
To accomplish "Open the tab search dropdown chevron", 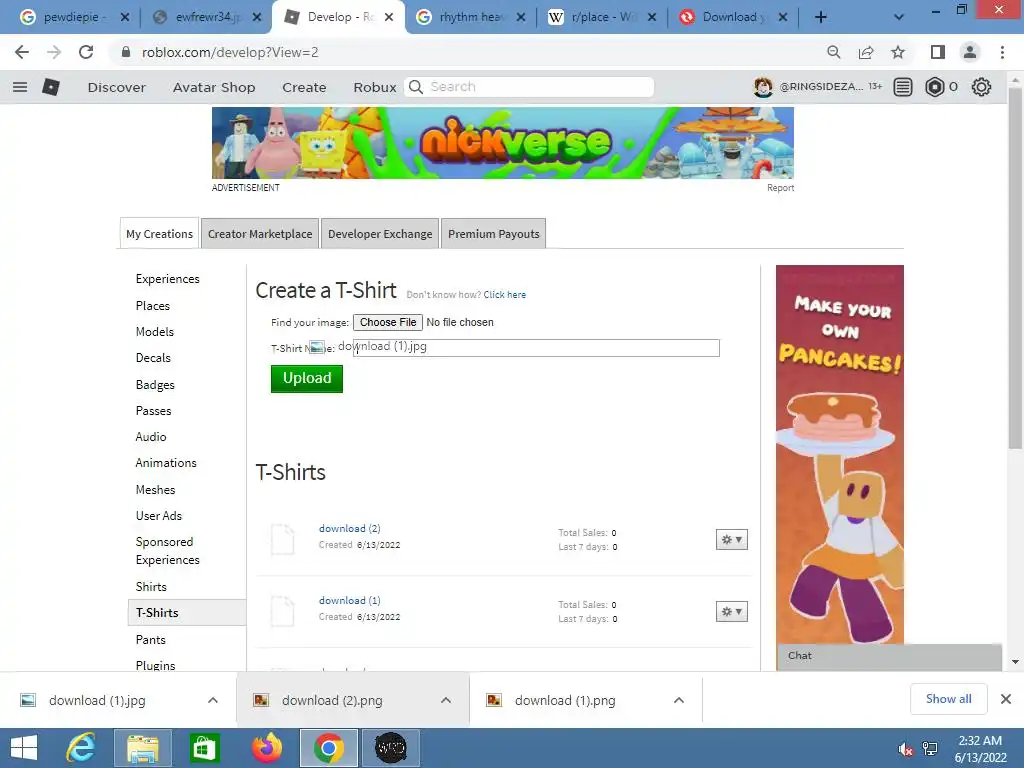I will pyautogui.click(x=899, y=17).
